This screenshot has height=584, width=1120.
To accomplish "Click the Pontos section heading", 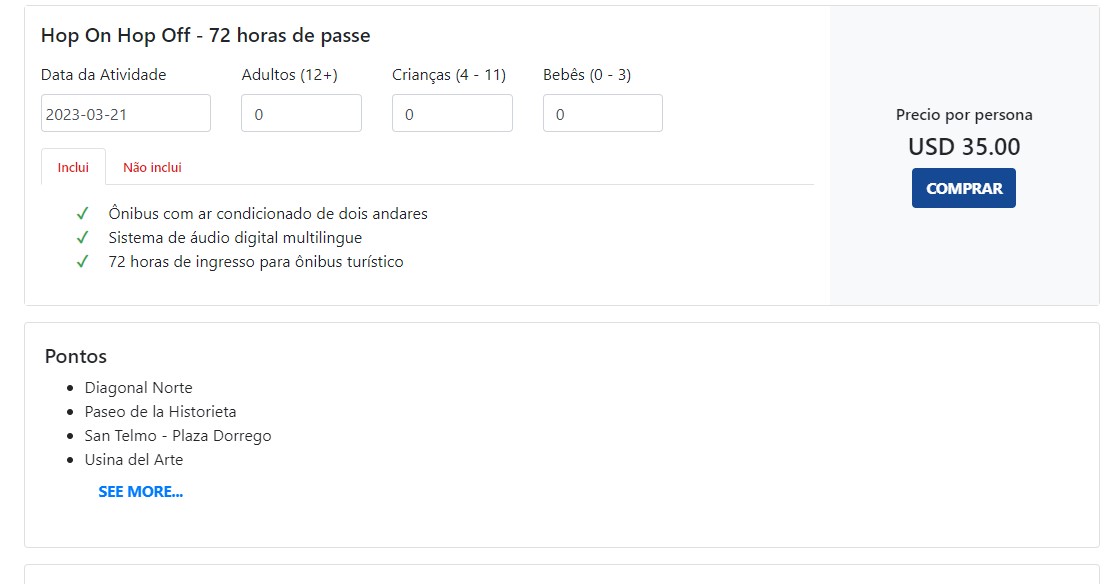I will click(x=76, y=357).
